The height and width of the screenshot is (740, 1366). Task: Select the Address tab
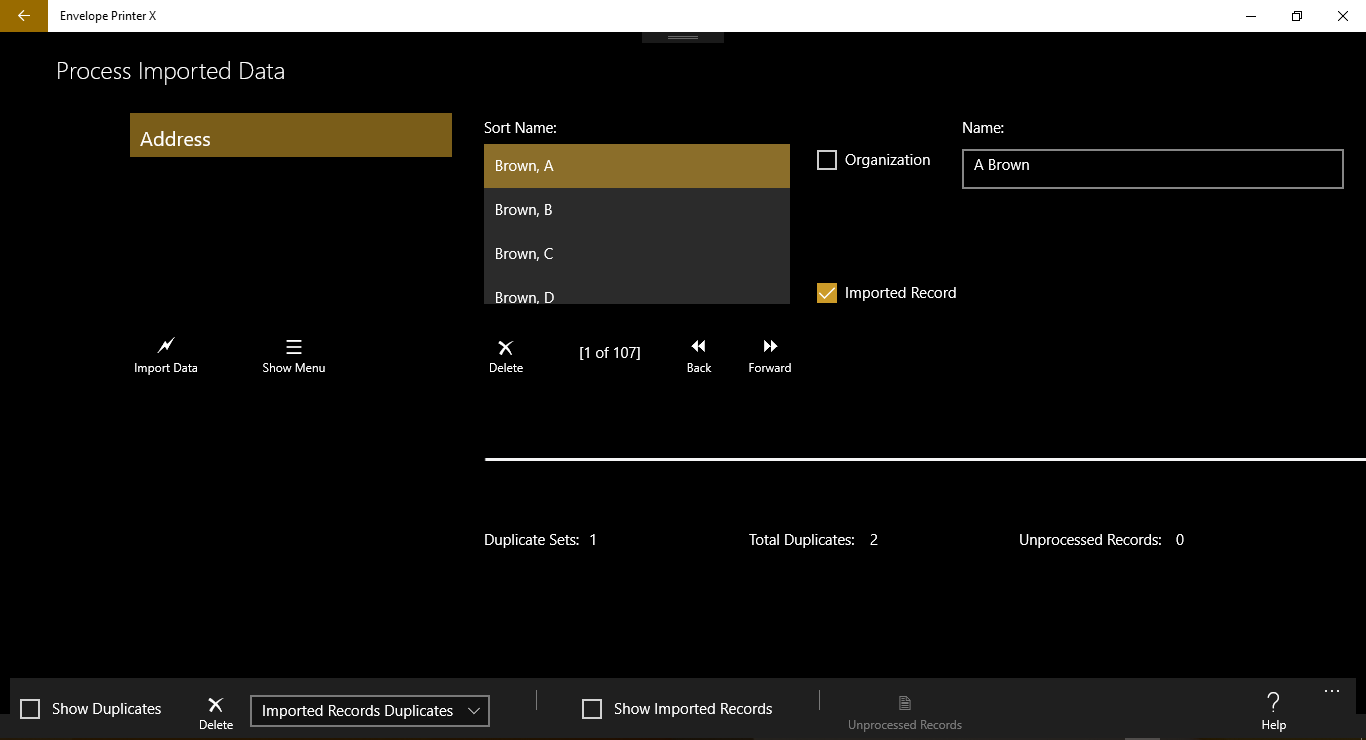click(x=291, y=135)
